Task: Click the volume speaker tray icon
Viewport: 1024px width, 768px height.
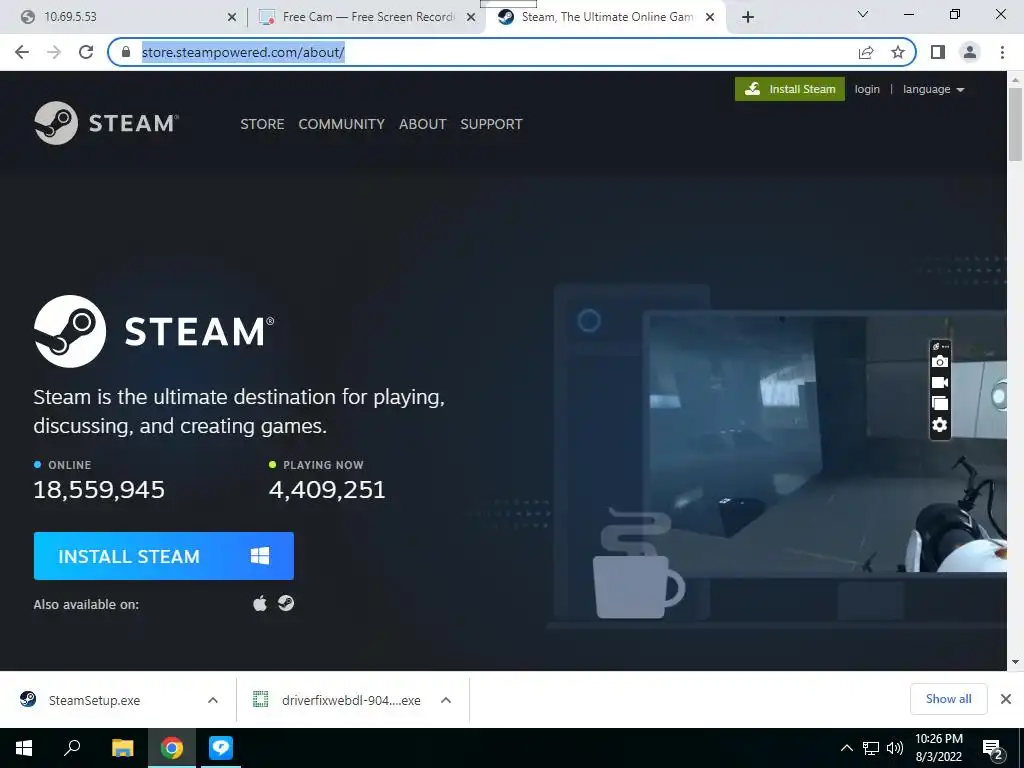Action: click(895, 748)
